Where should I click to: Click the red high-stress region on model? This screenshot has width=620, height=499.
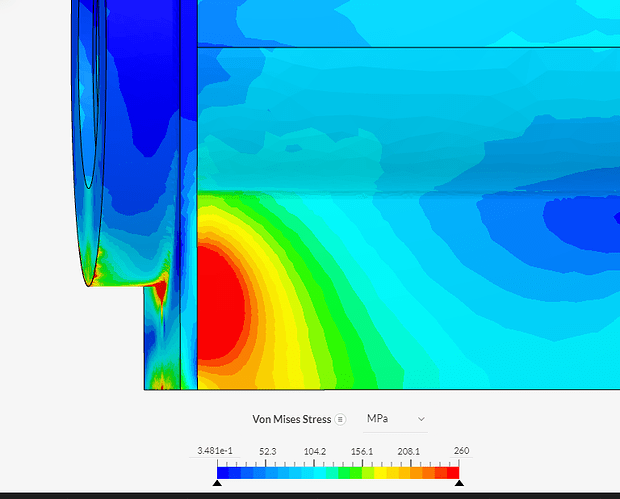(x=219, y=304)
